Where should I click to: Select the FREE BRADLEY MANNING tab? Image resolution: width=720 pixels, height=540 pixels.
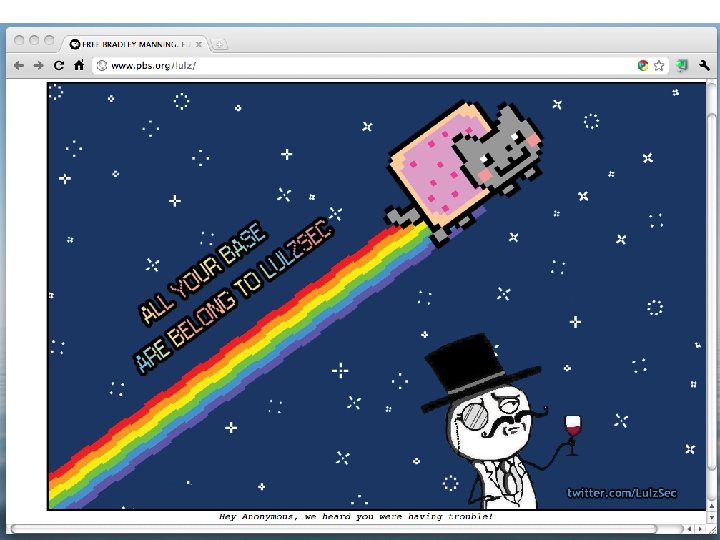(x=134, y=44)
